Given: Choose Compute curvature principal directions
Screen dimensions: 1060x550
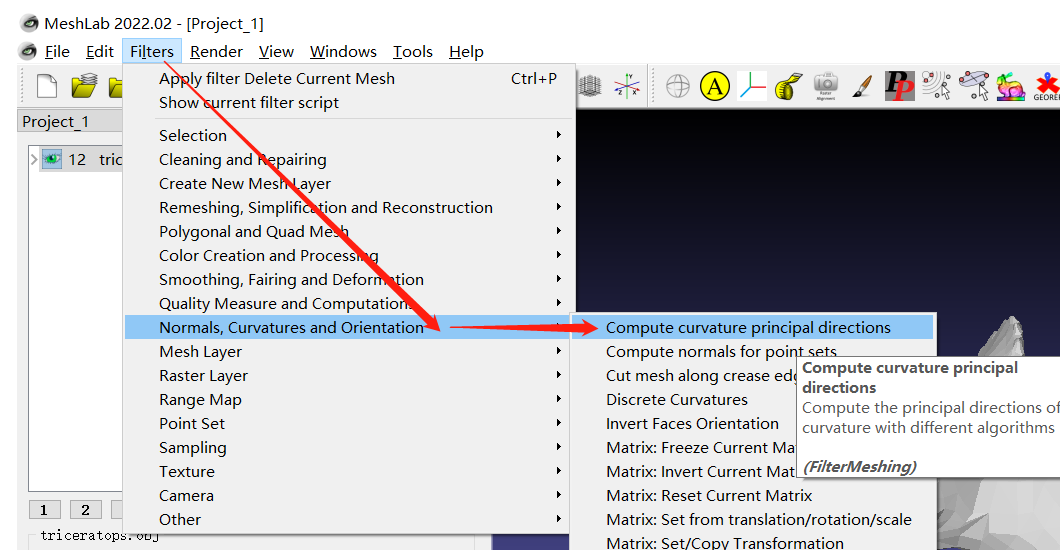Looking at the screenshot, I should coord(748,327).
